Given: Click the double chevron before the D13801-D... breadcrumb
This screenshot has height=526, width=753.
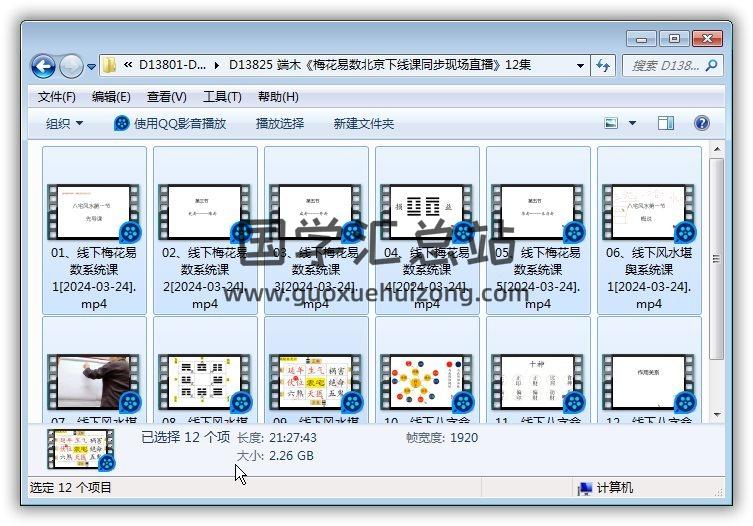Looking at the screenshot, I should point(128,65).
